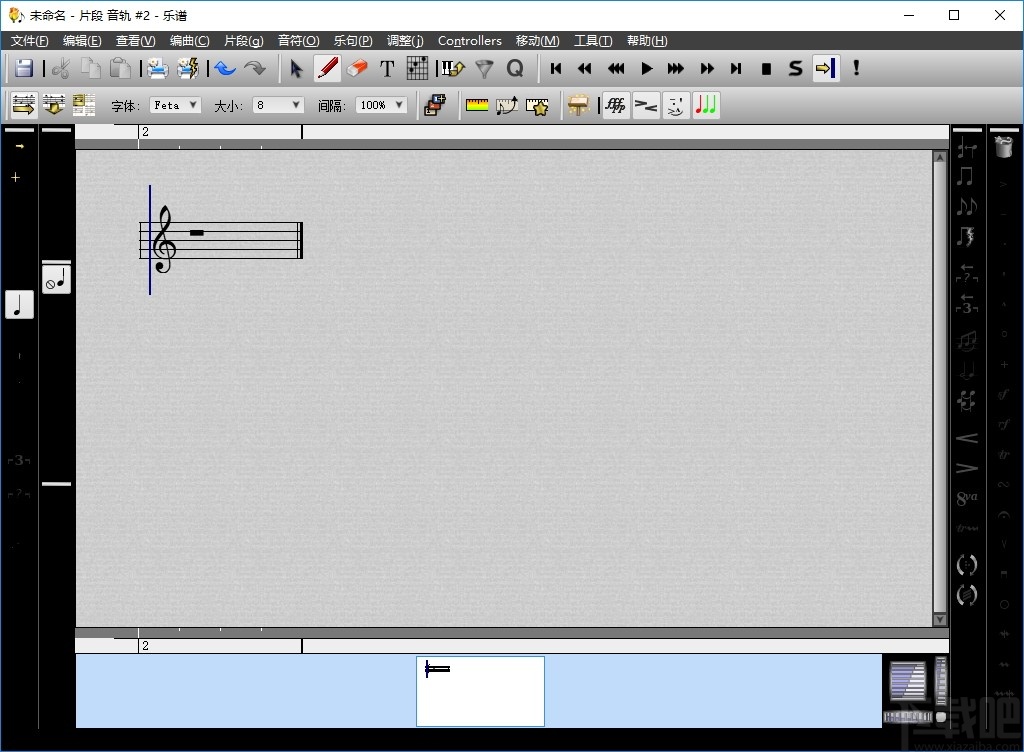1024x752 pixels.
Task: Copy selection using the copy icon
Action: (x=91, y=68)
